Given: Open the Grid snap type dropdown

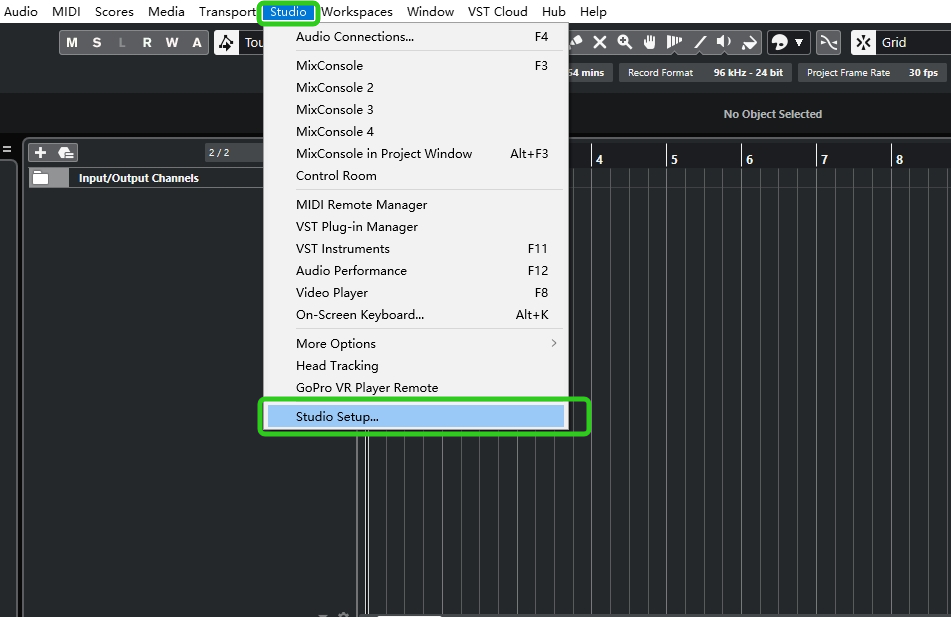Looking at the screenshot, I should [913, 42].
